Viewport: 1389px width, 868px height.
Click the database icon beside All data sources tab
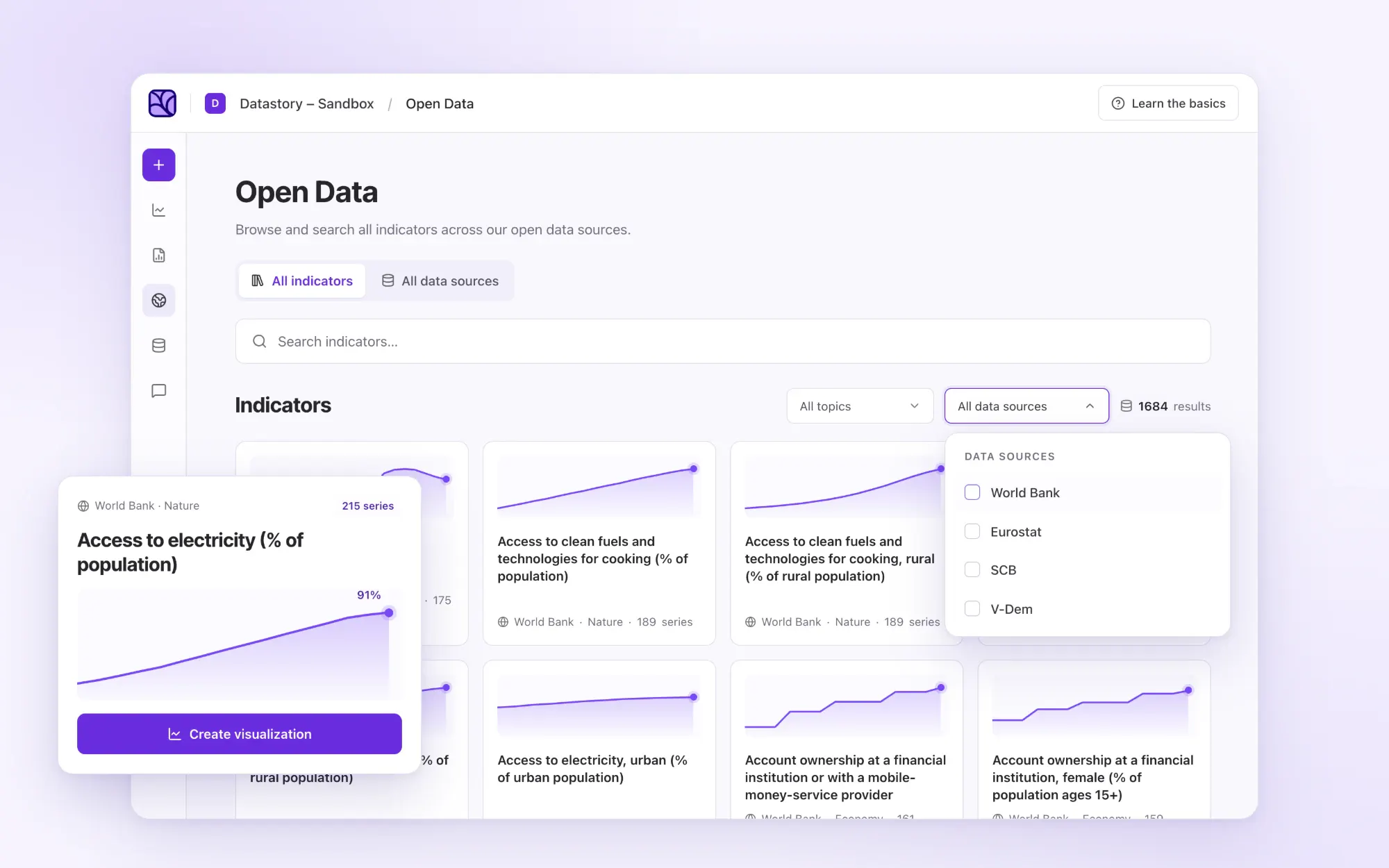pos(388,281)
